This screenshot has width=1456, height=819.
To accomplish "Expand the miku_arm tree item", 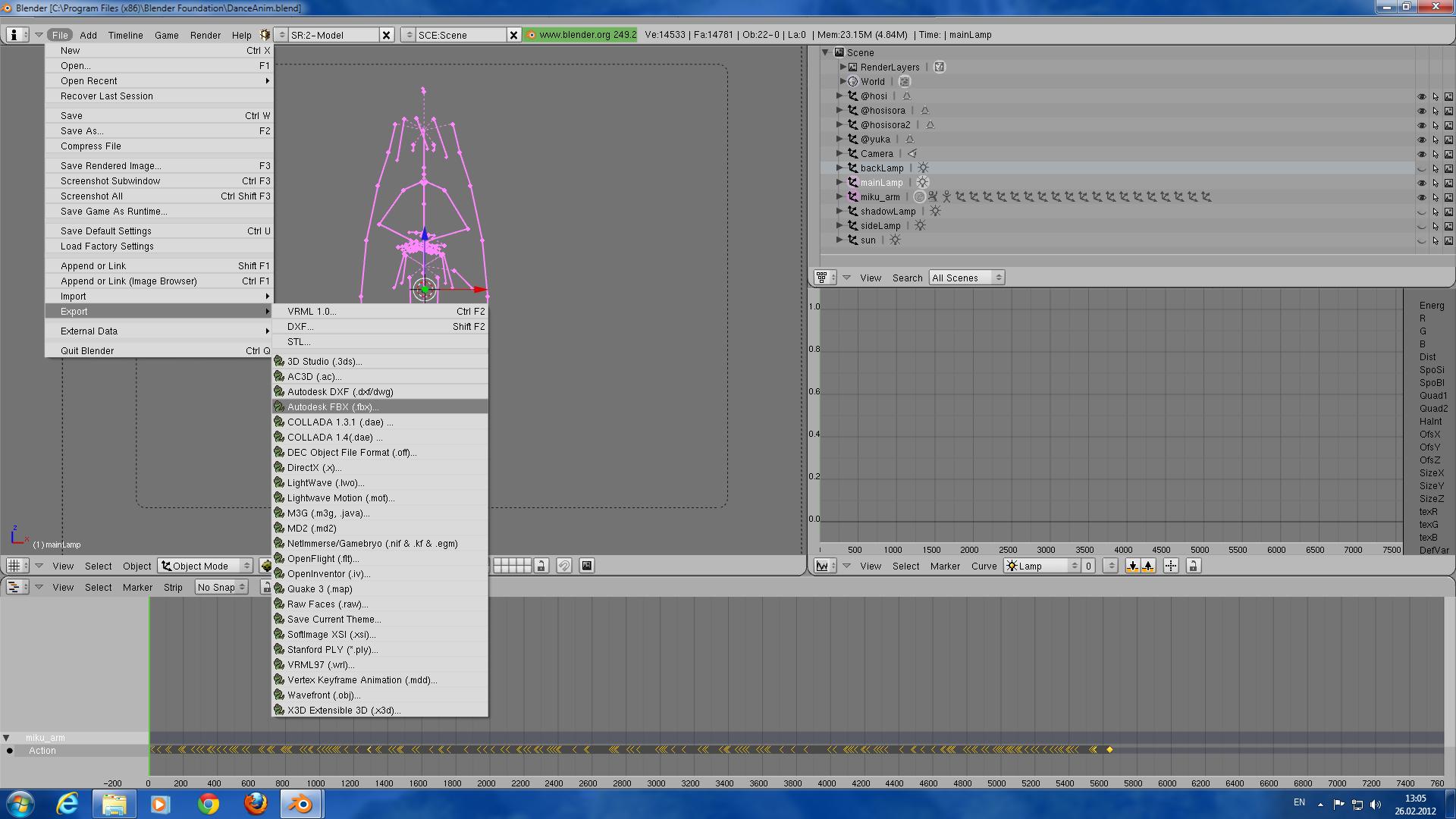I will [x=839, y=196].
